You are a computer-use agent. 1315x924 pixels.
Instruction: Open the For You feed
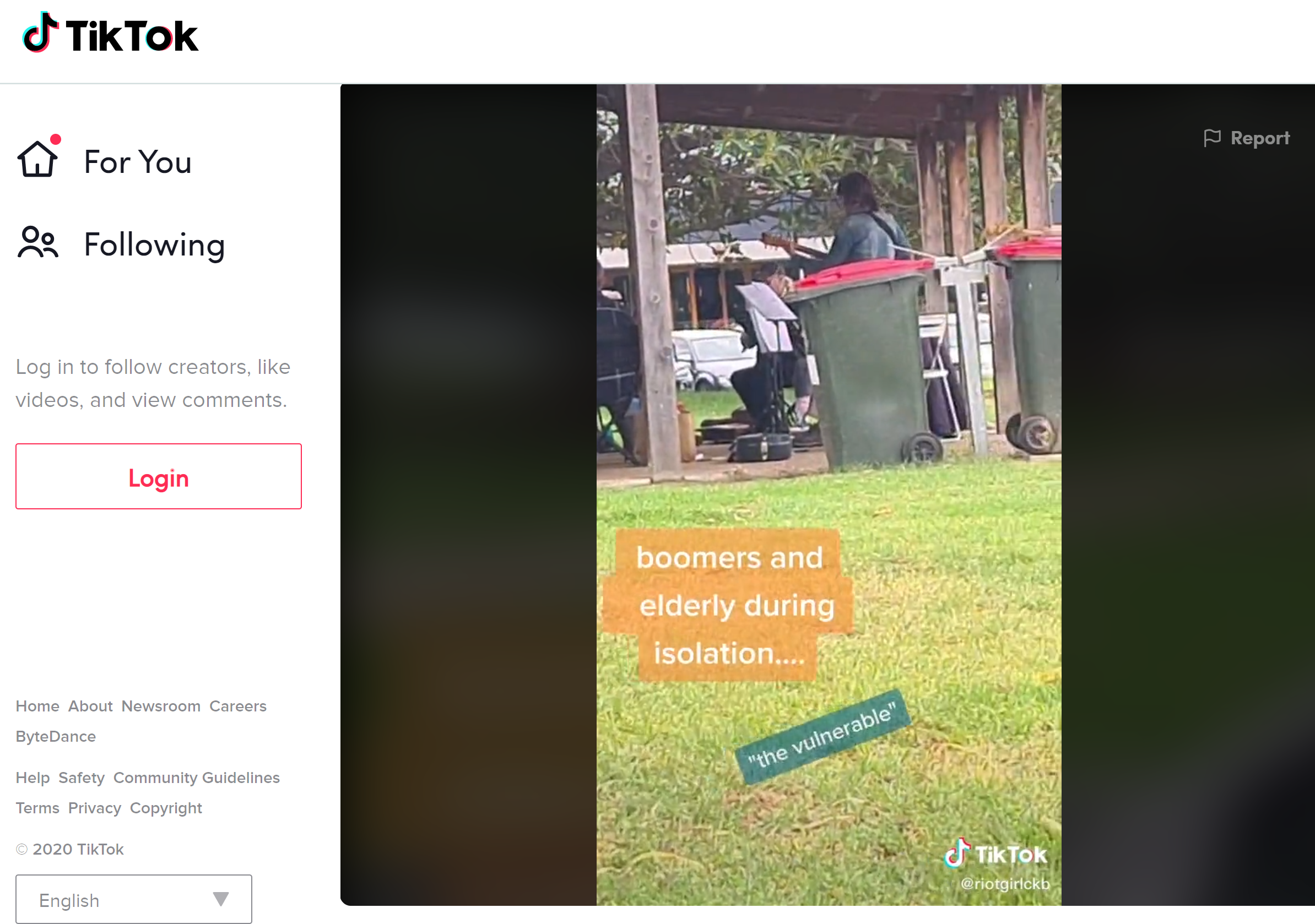[x=138, y=161]
